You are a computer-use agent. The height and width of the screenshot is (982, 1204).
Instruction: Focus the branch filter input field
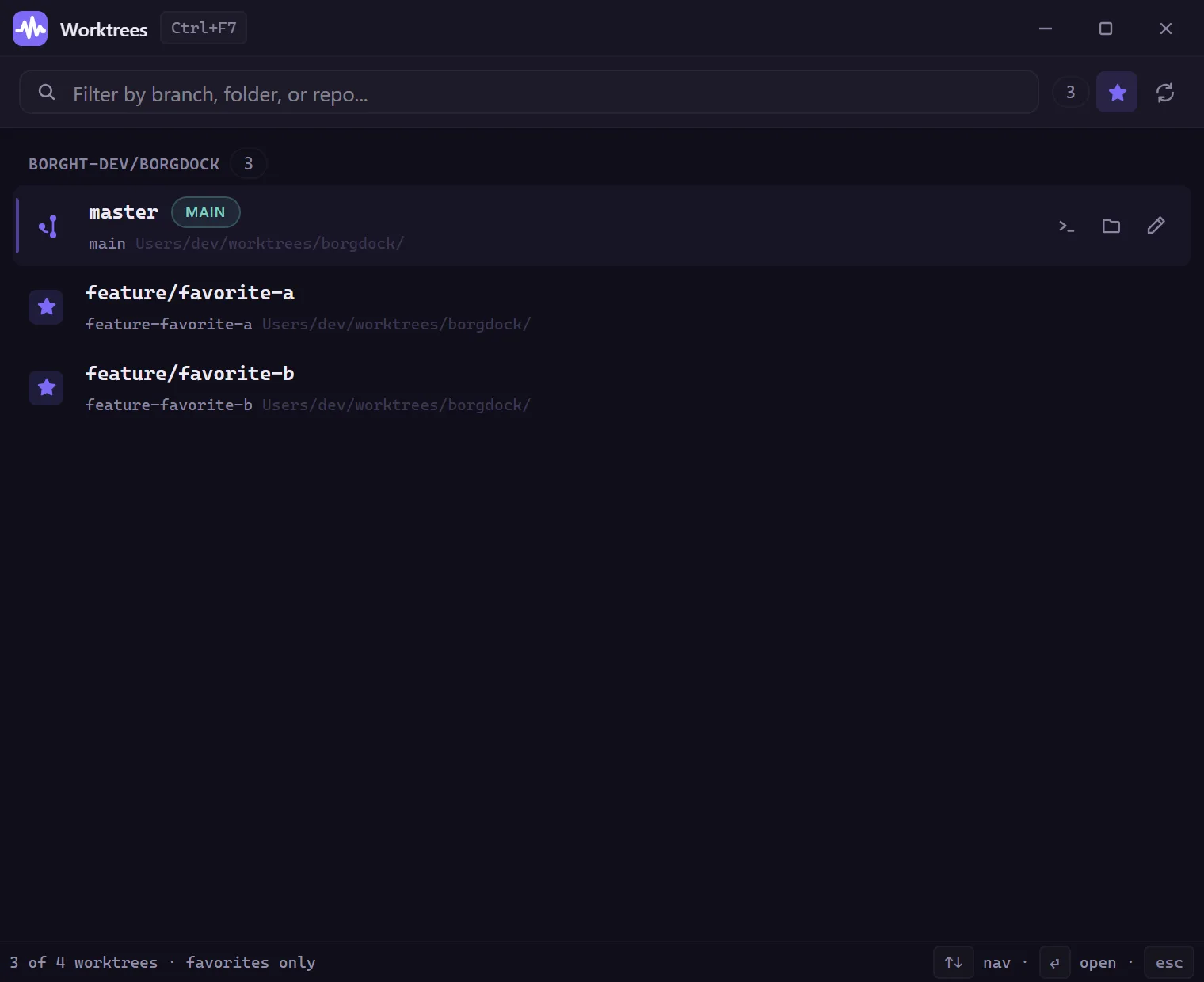coord(529,92)
